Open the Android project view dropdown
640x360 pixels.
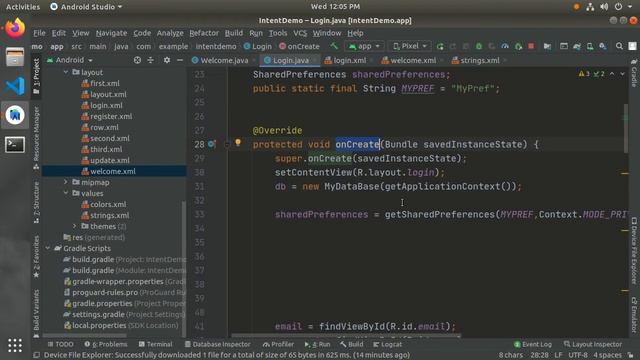click(70, 60)
